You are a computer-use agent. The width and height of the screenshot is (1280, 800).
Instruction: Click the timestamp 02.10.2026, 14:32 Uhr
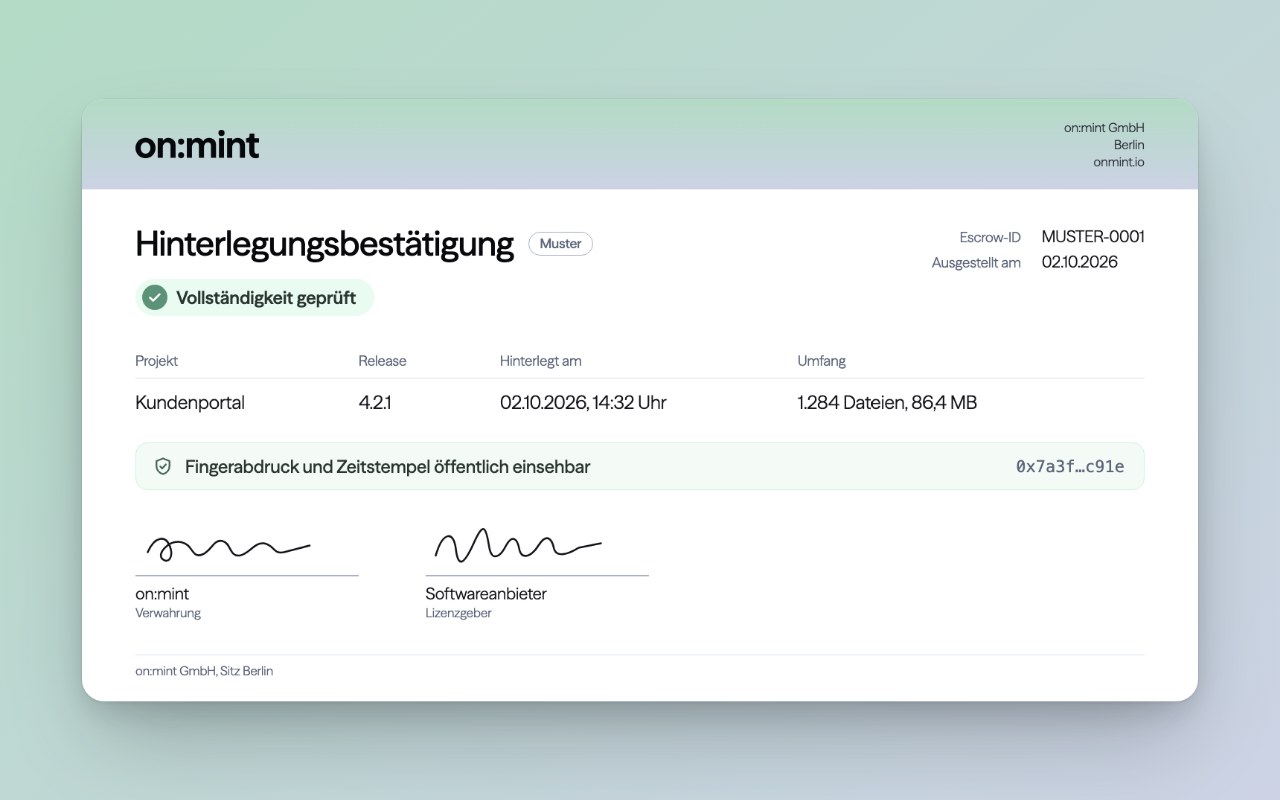pyautogui.click(x=583, y=403)
